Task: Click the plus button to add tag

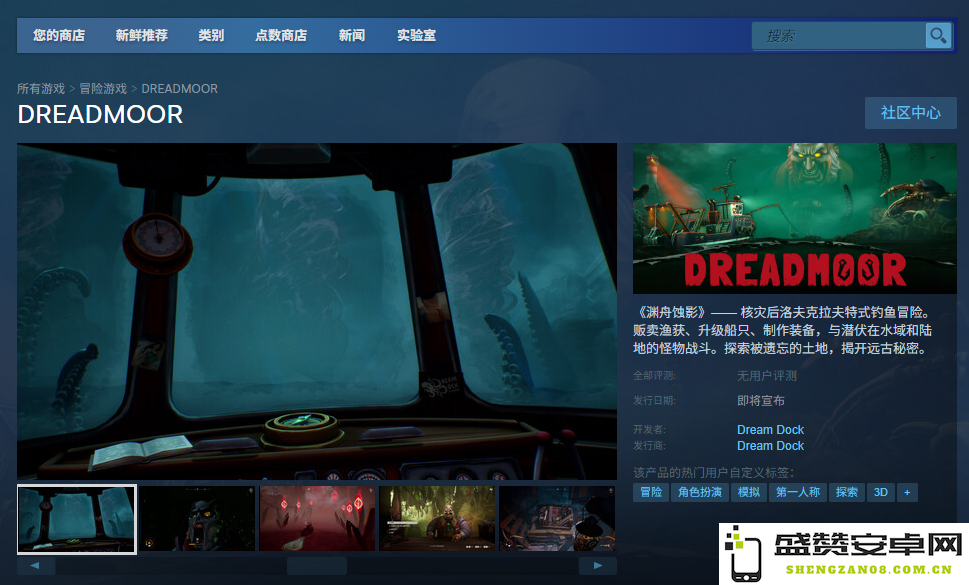Action: [907, 492]
